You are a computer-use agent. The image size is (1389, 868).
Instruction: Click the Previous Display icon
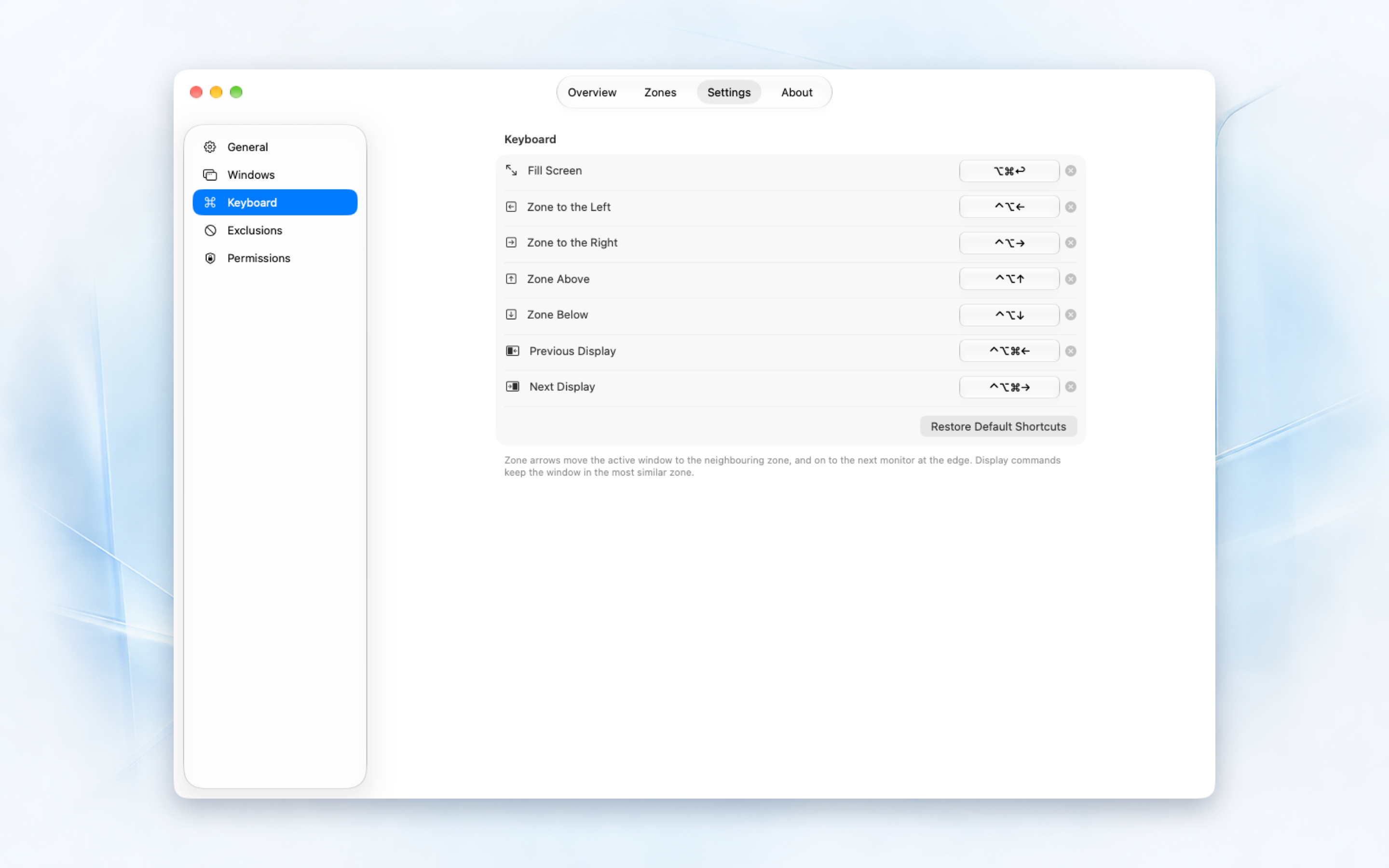(x=512, y=351)
